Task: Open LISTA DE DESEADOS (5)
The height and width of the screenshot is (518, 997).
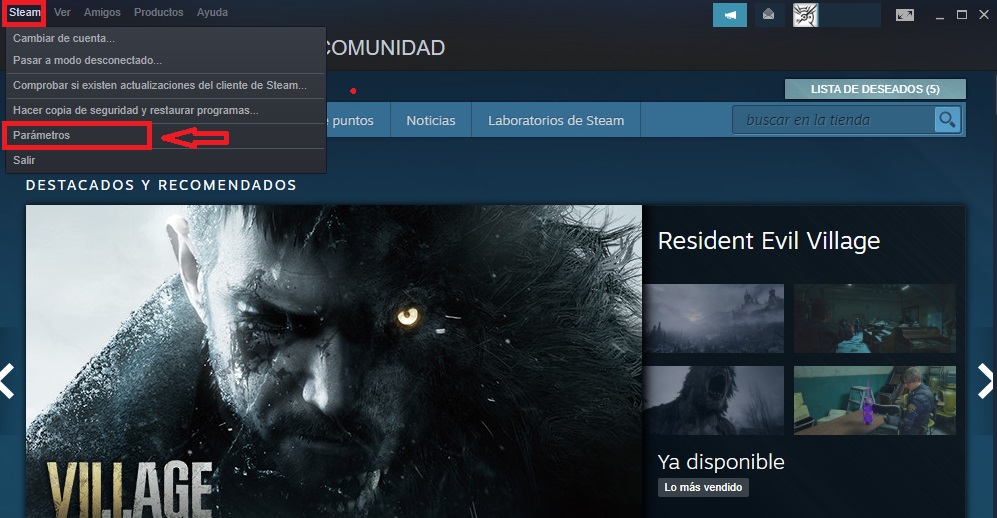Action: (875, 89)
